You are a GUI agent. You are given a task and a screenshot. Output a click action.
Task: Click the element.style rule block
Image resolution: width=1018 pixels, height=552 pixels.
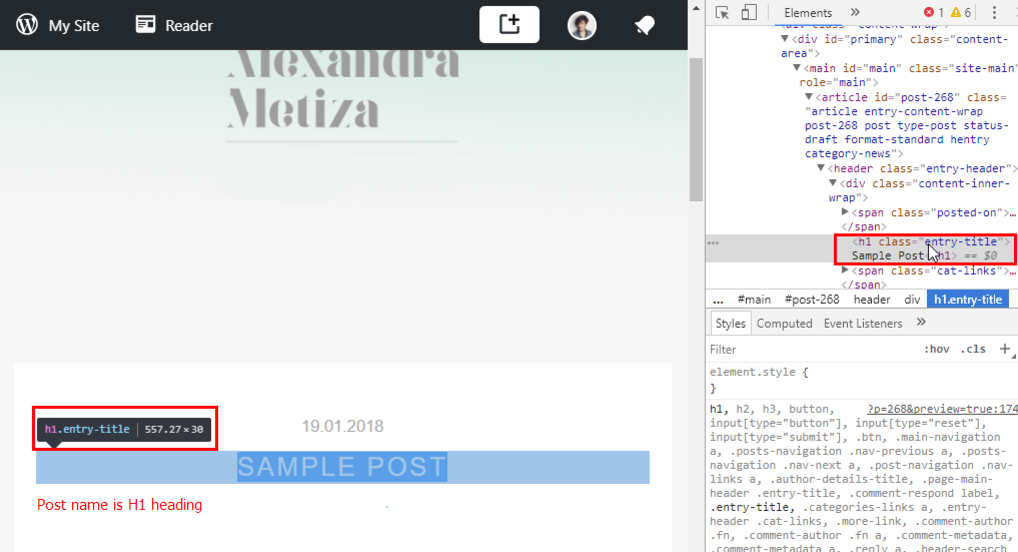point(862,380)
